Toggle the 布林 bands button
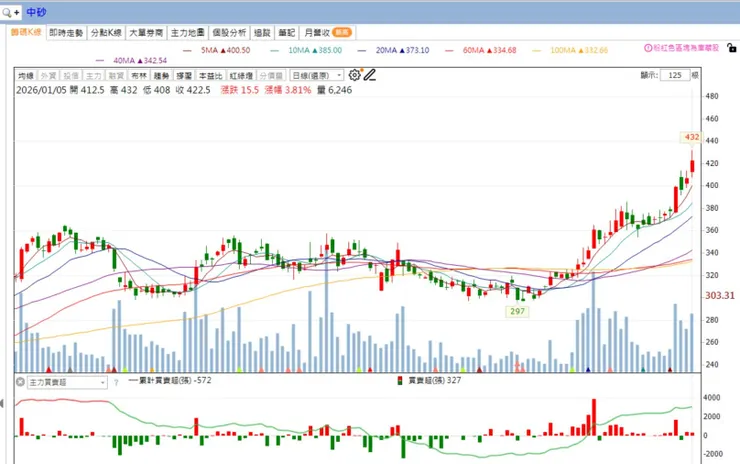 pyautogui.click(x=139, y=76)
